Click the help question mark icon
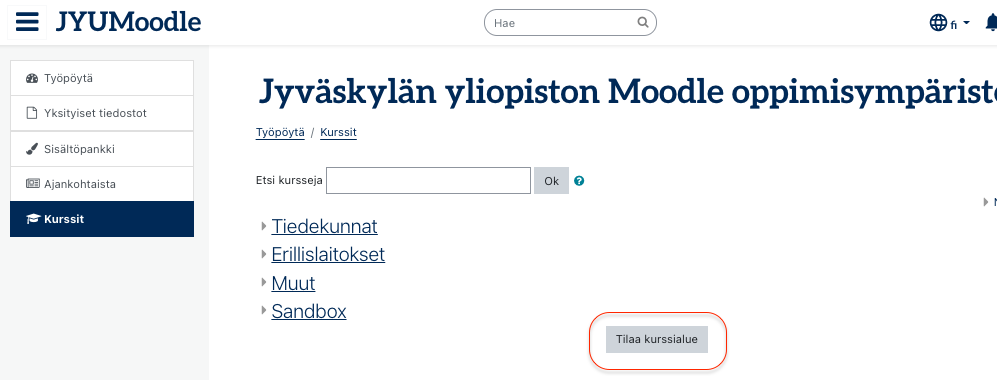The height and width of the screenshot is (380, 997). 579,180
